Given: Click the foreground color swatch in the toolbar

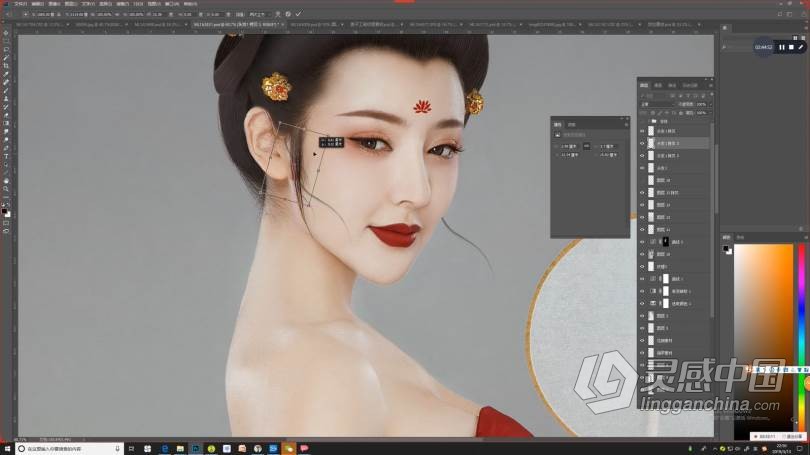Looking at the screenshot, I should [4, 211].
